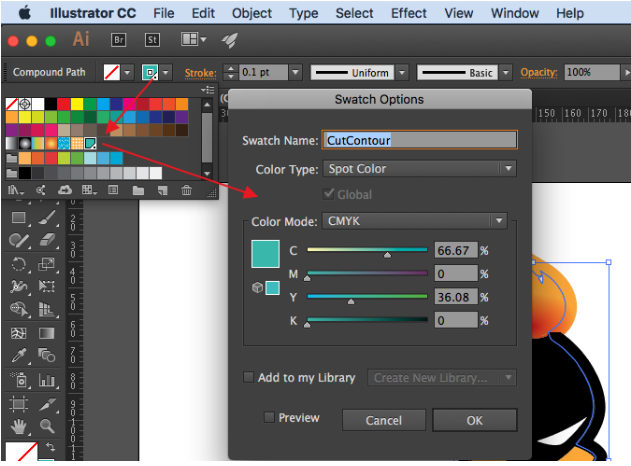The image size is (631, 466).
Task: Open the Color Type dropdown
Action: point(420,169)
